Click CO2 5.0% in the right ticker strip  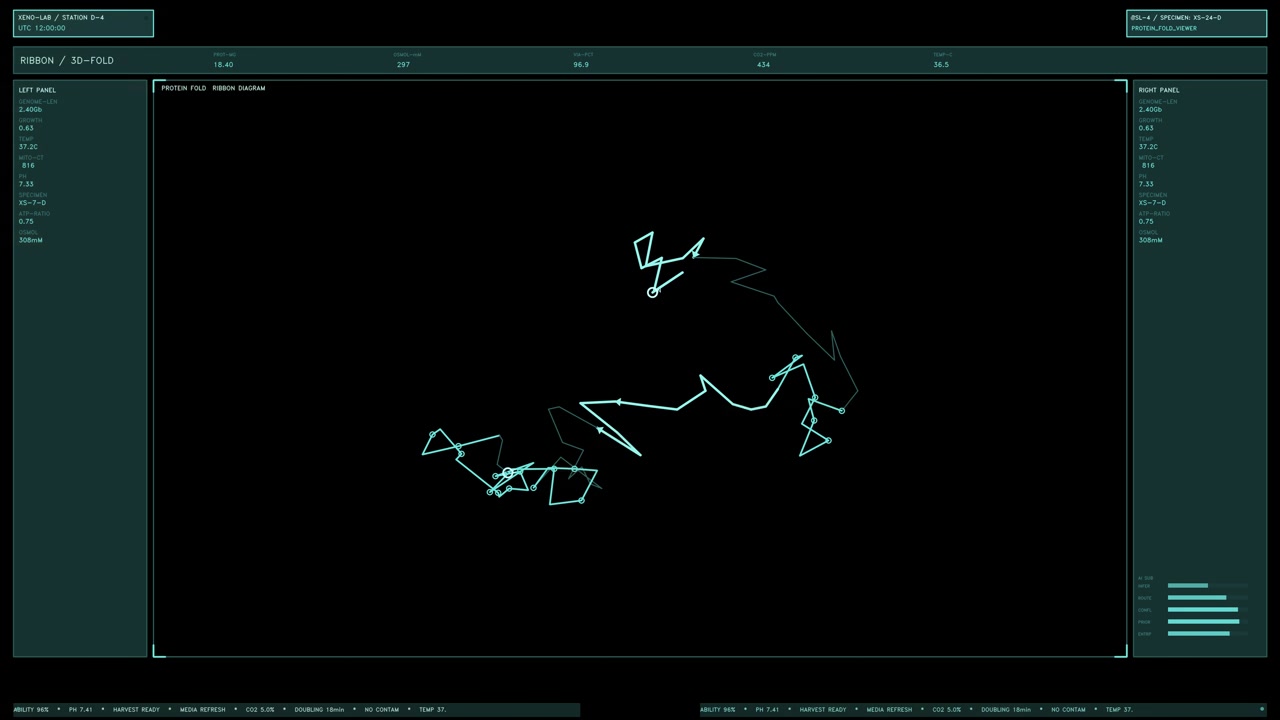coord(946,710)
